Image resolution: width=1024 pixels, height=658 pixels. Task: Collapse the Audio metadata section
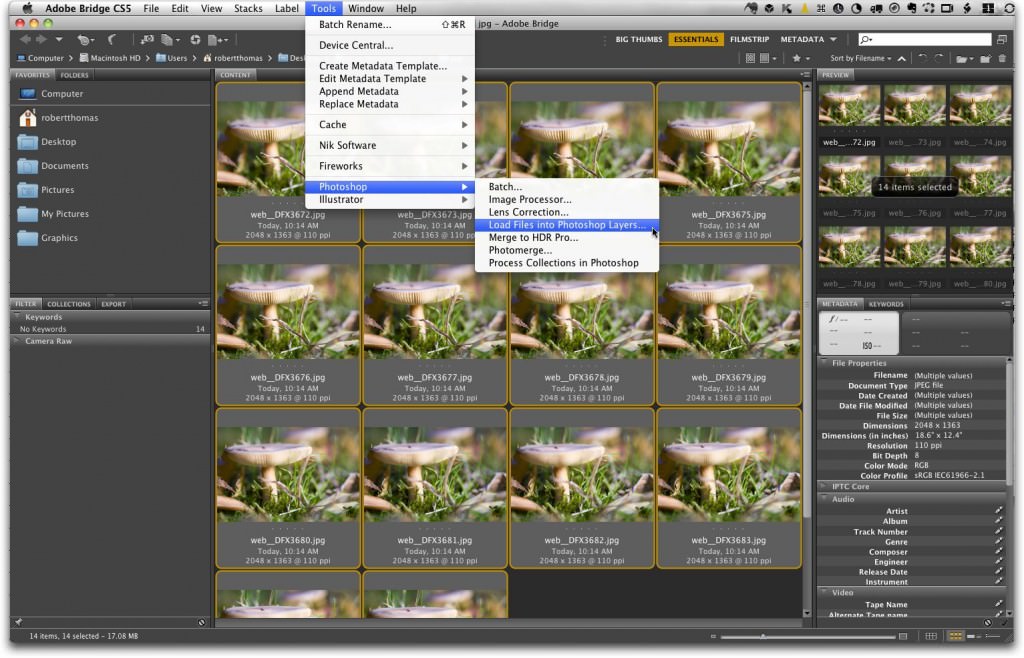[824, 499]
